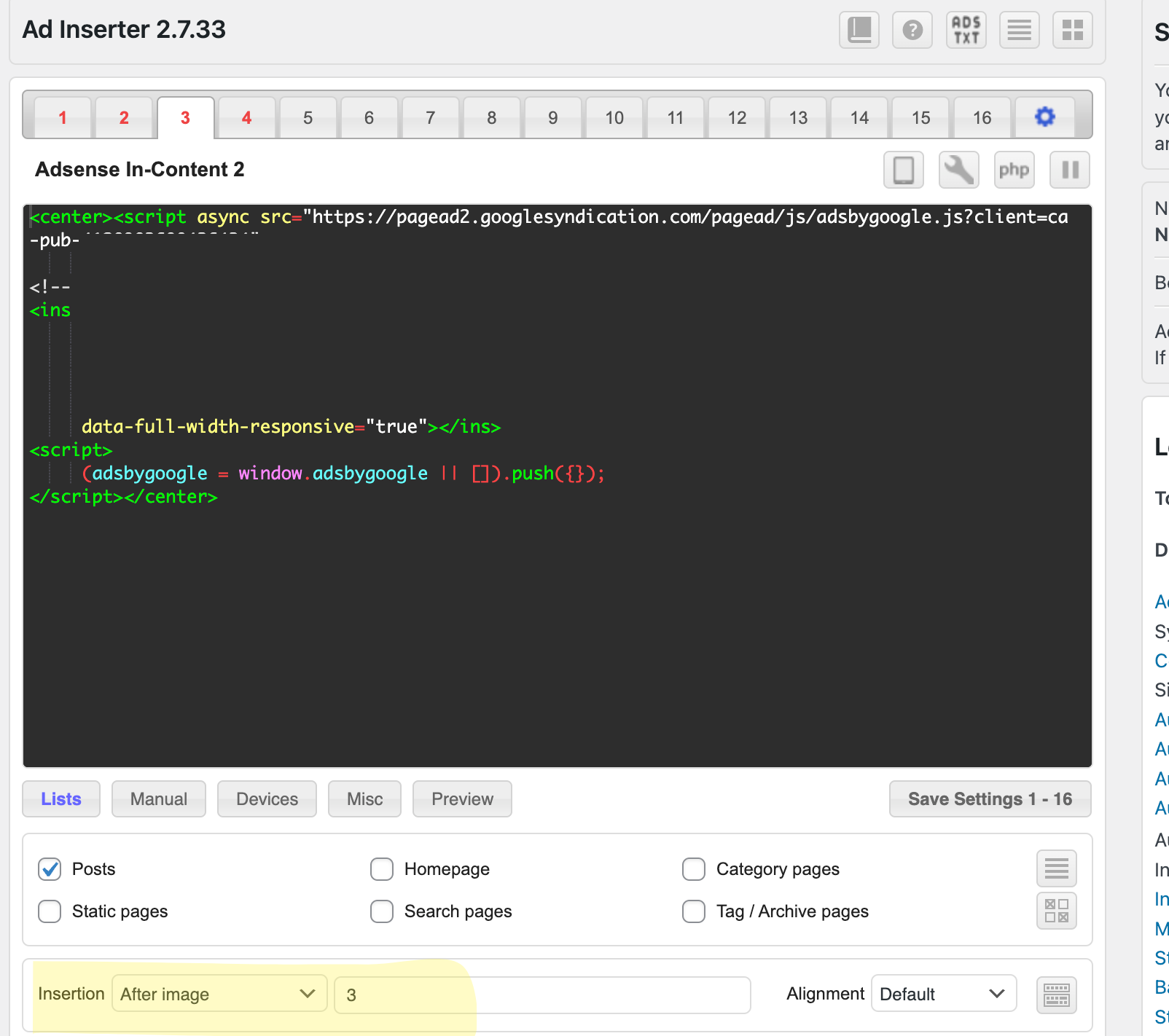Click the help question mark icon
Screen dimensions: 1169x1036
pyautogui.click(x=912, y=31)
